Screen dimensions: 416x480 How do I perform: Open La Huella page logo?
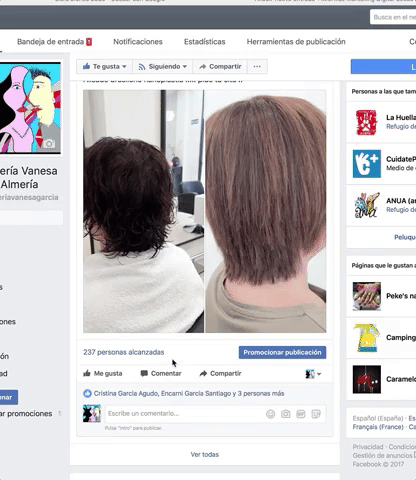click(366, 122)
